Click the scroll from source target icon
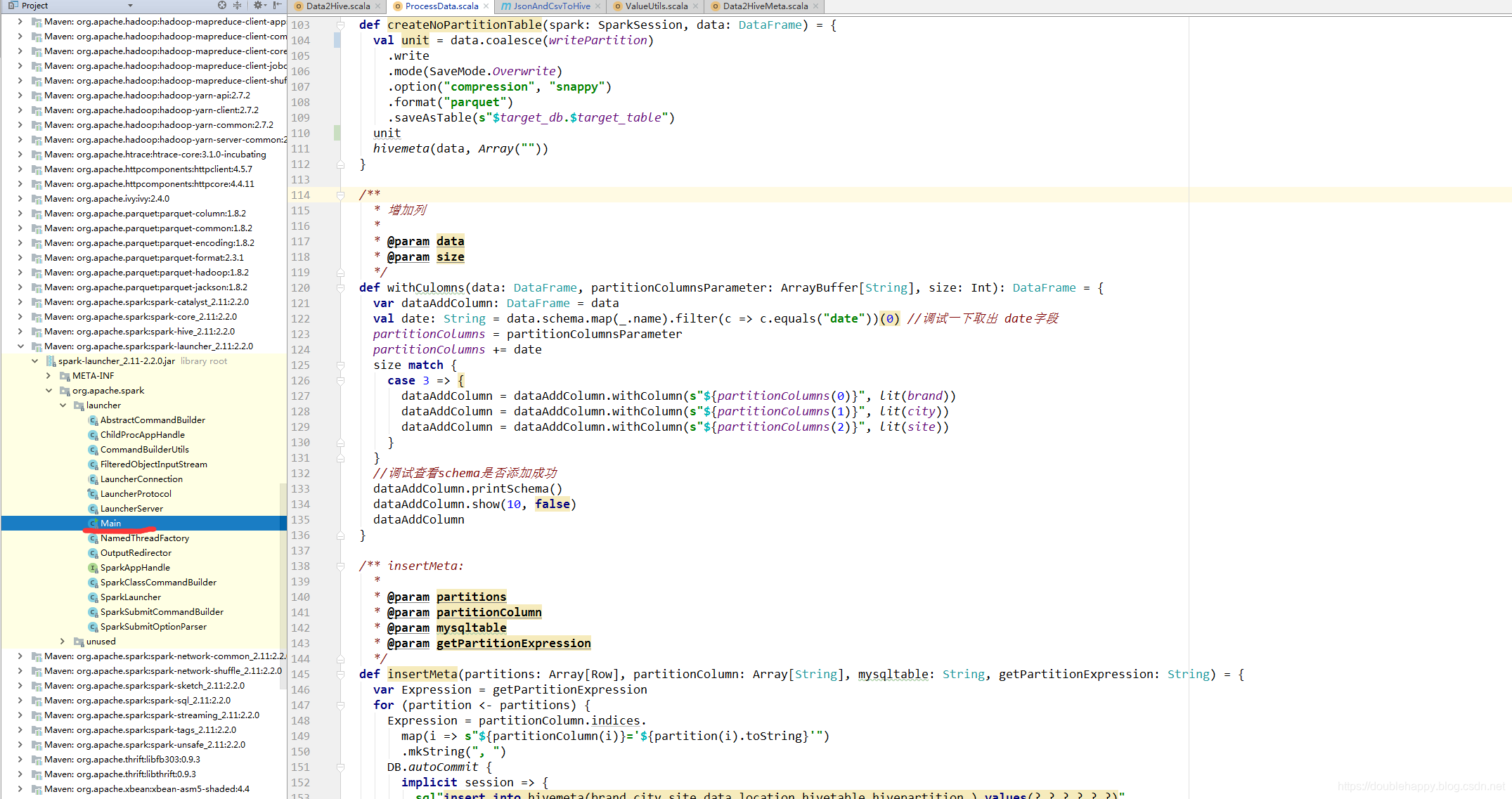 pos(222,6)
